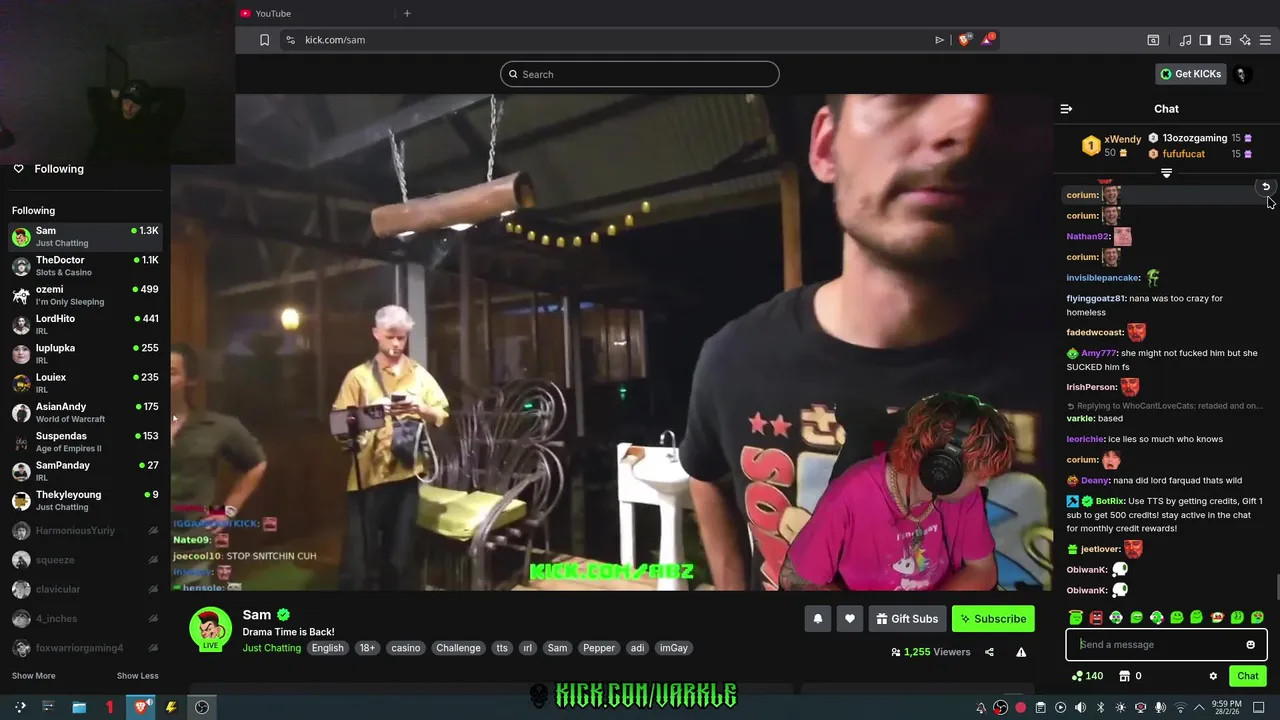Viewport: 1280px width, 720px height.
Task: Click the report warning triangle icon
Action: (x=1021, y=652)
